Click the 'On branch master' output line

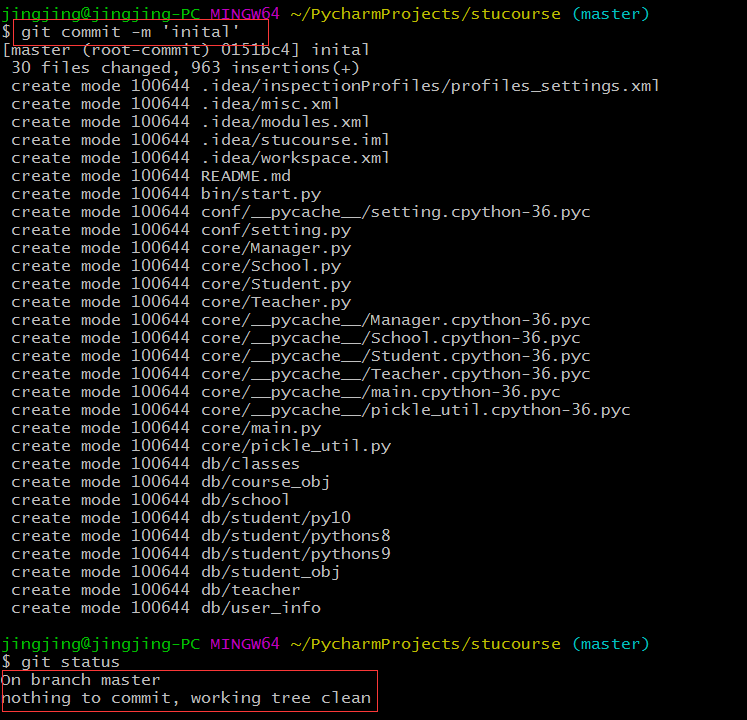(81, 680)
